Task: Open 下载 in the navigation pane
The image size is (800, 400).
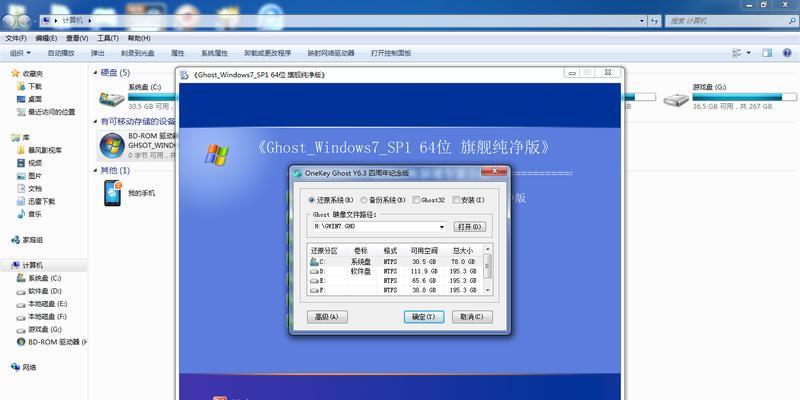Action: click(35, 87)
